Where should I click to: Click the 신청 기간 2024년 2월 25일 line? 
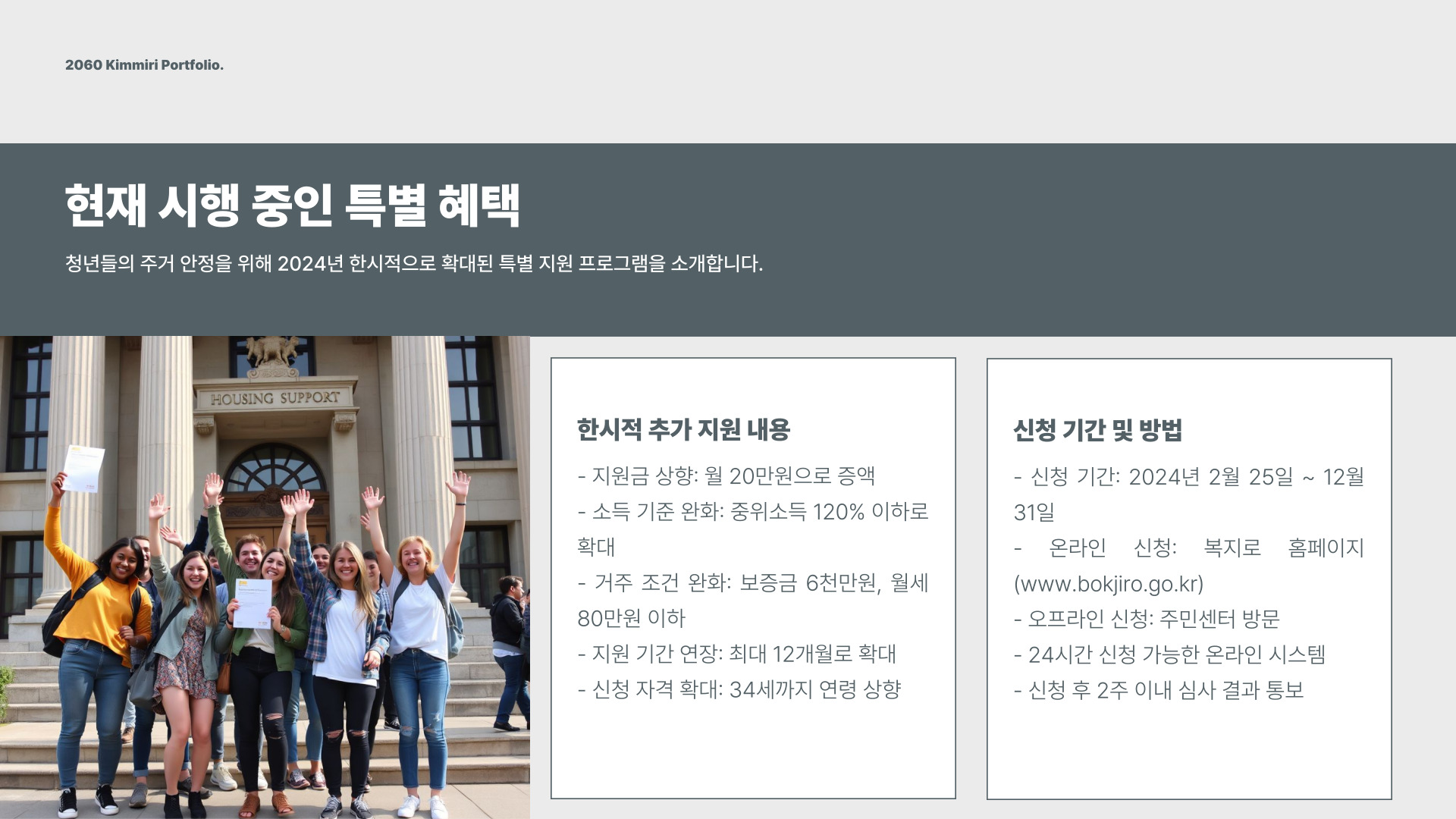pyautogui.click(x=1188, y=477)
